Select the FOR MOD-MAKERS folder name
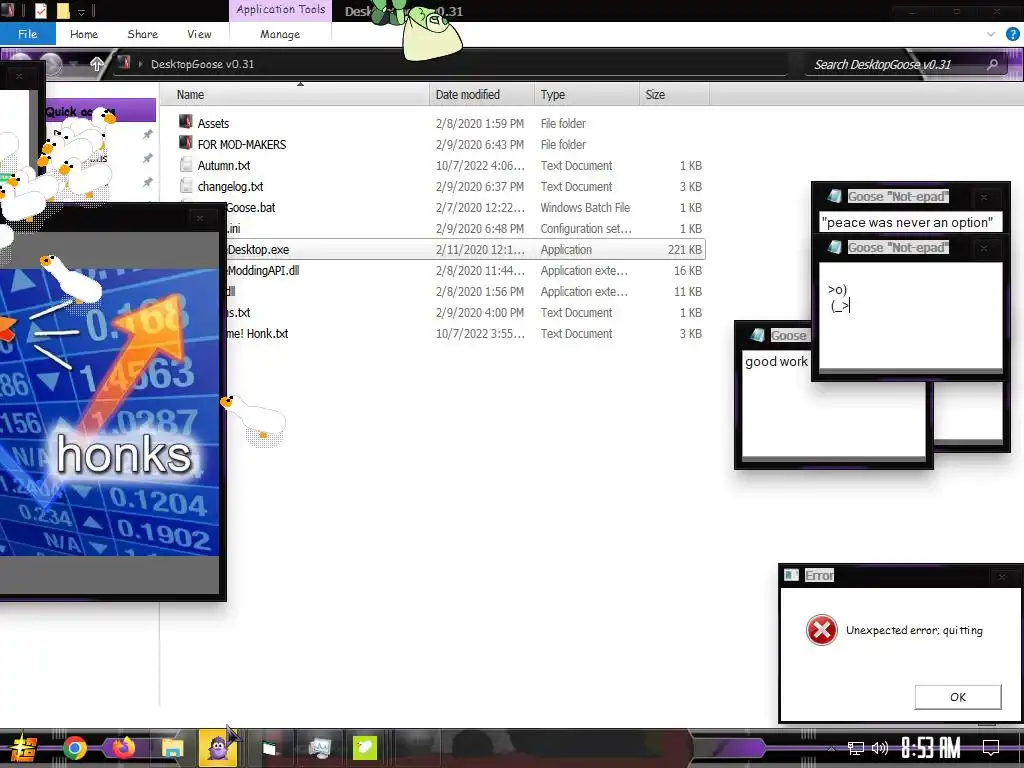Image resolution: width=1024 pixels, height=768 pixels. point(242,144)
